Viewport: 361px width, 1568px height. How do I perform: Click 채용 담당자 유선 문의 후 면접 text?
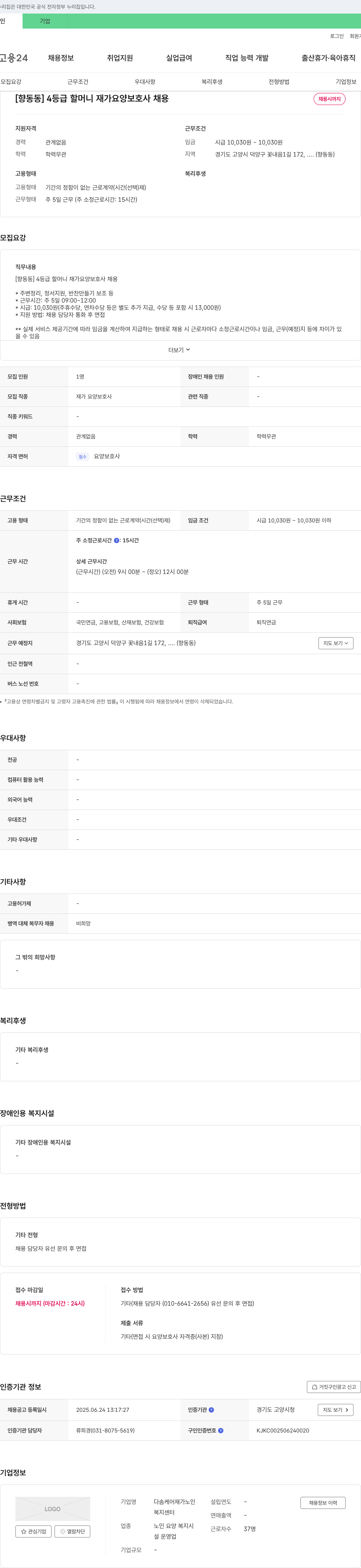point(51,1248)
